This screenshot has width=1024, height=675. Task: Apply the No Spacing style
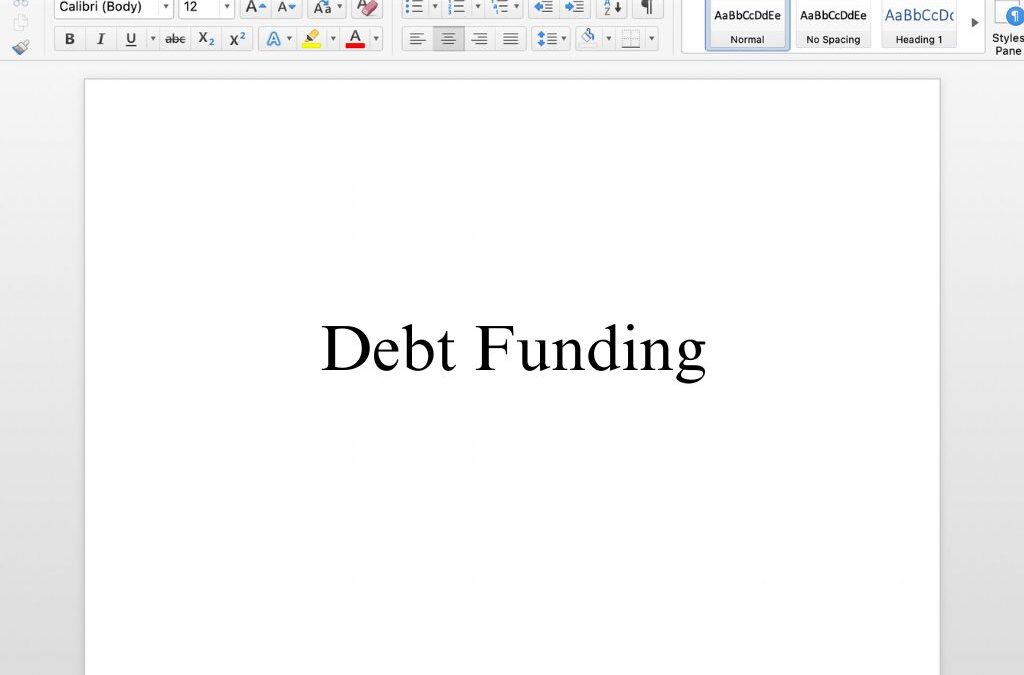tap(833, 25)
